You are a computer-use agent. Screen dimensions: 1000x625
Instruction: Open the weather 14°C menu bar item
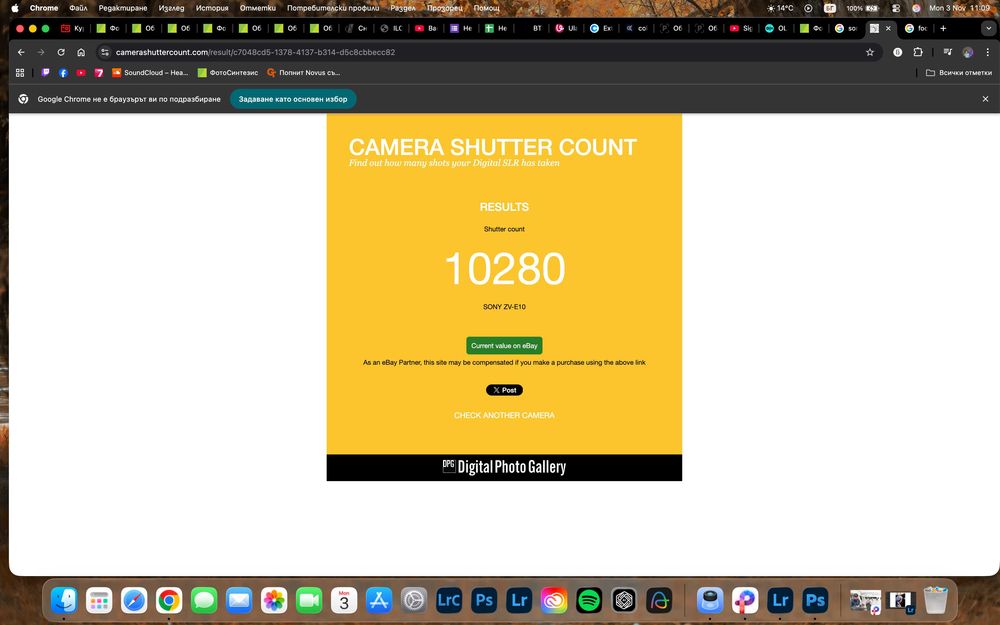[780, 8]
